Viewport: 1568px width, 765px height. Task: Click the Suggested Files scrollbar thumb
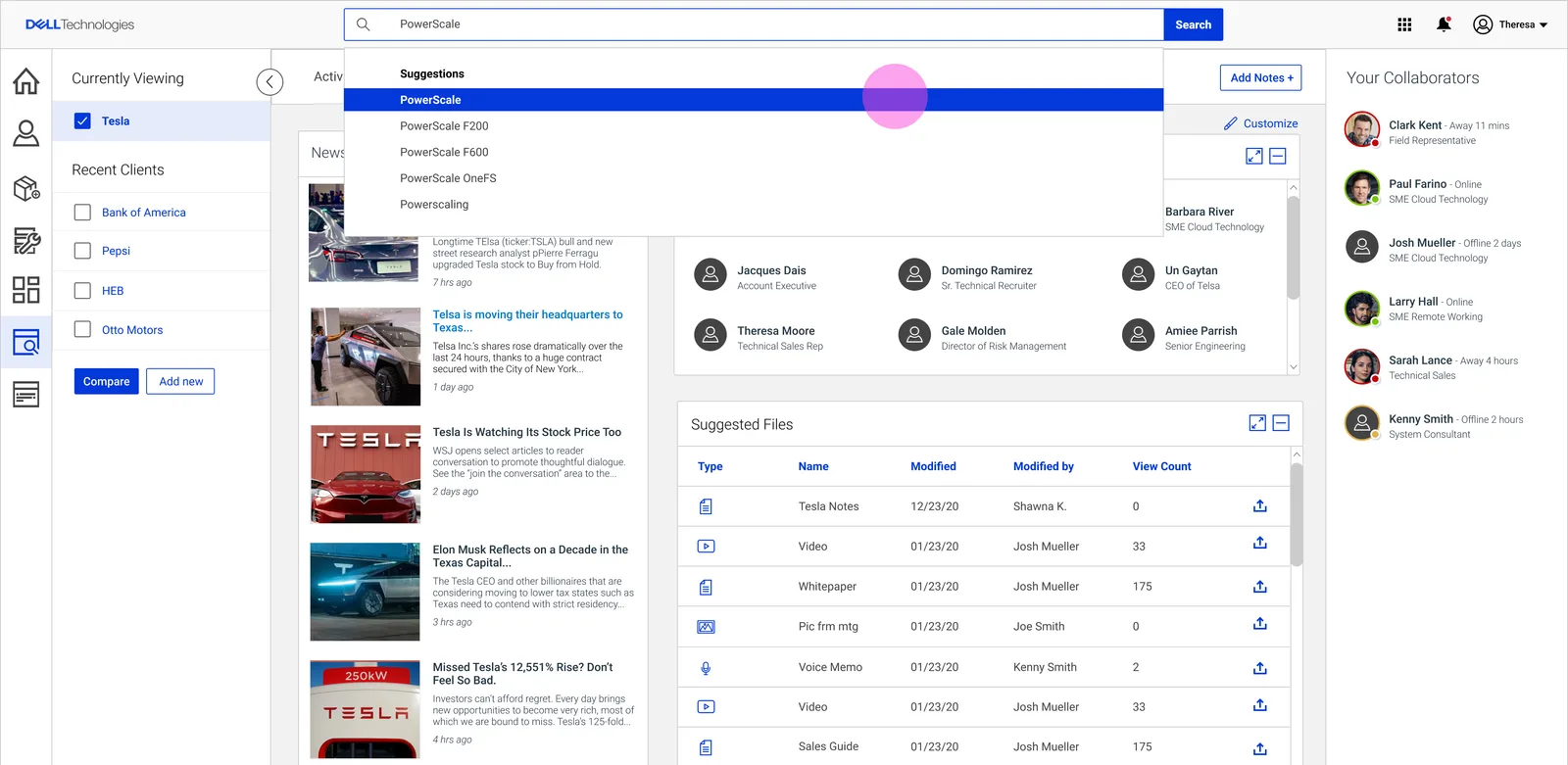(x=1297, y=514)
